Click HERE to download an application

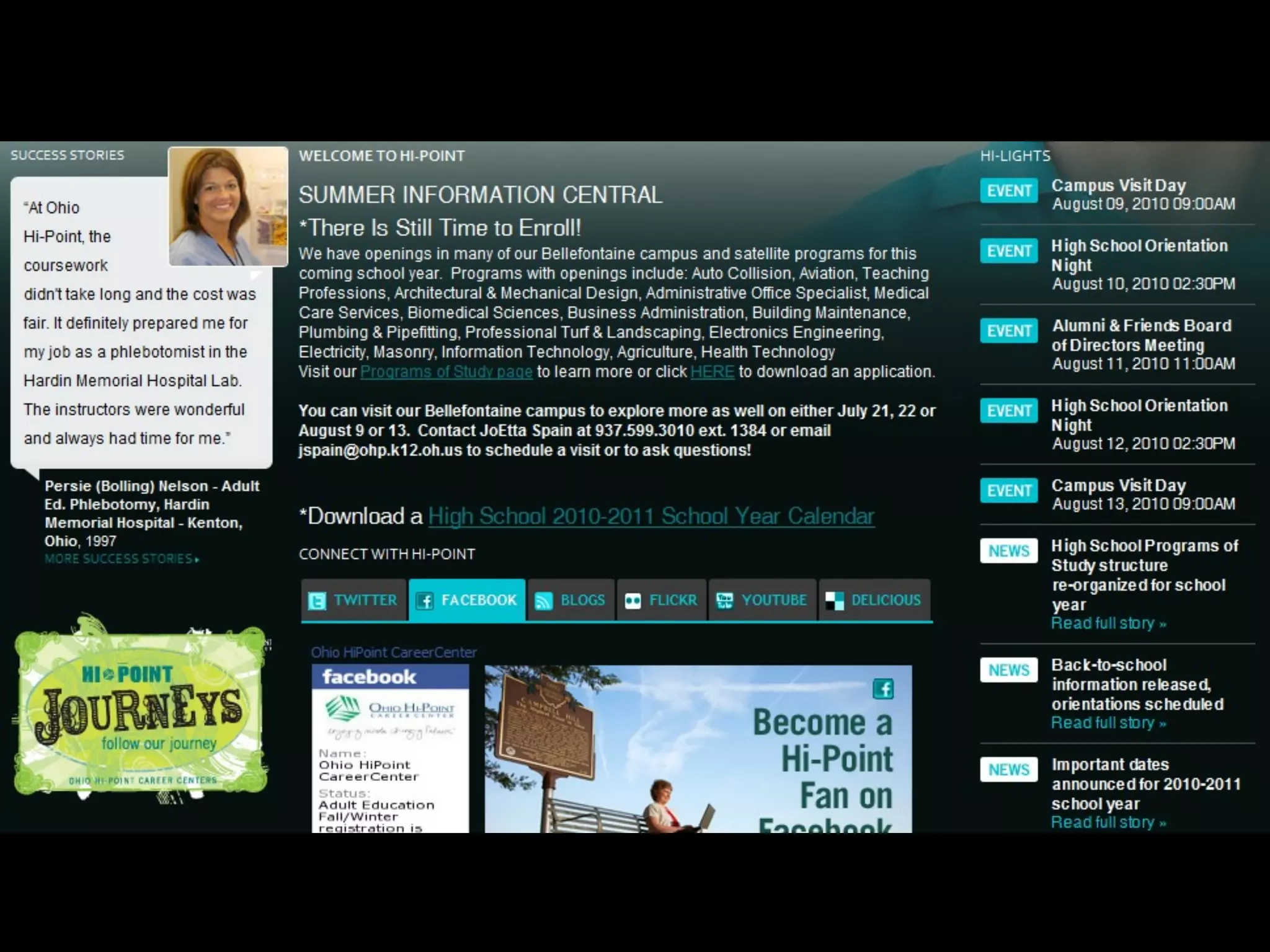point(712,372)
